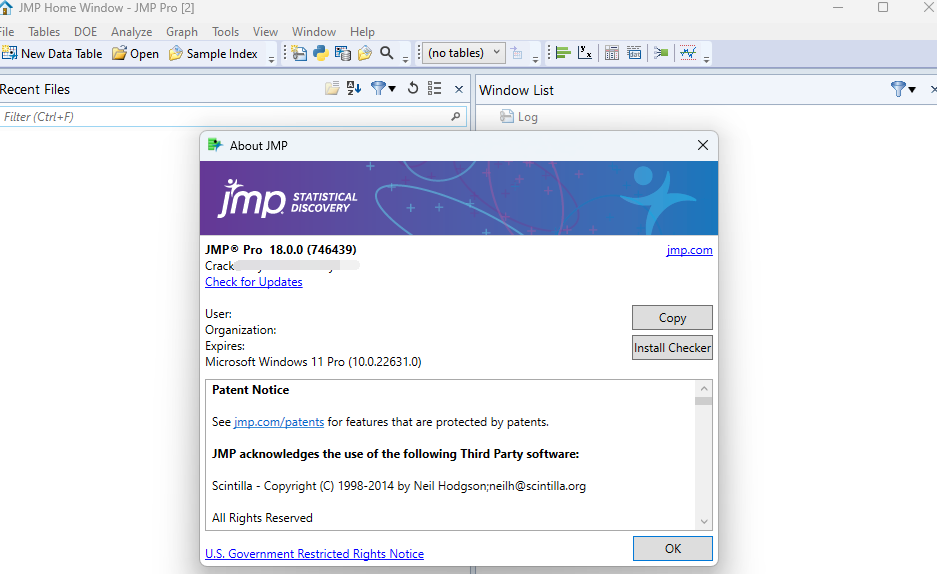Screen dimensions: 937x574
Task: Open the (no tables) table selector dropdown
Action: pos(464,53)
